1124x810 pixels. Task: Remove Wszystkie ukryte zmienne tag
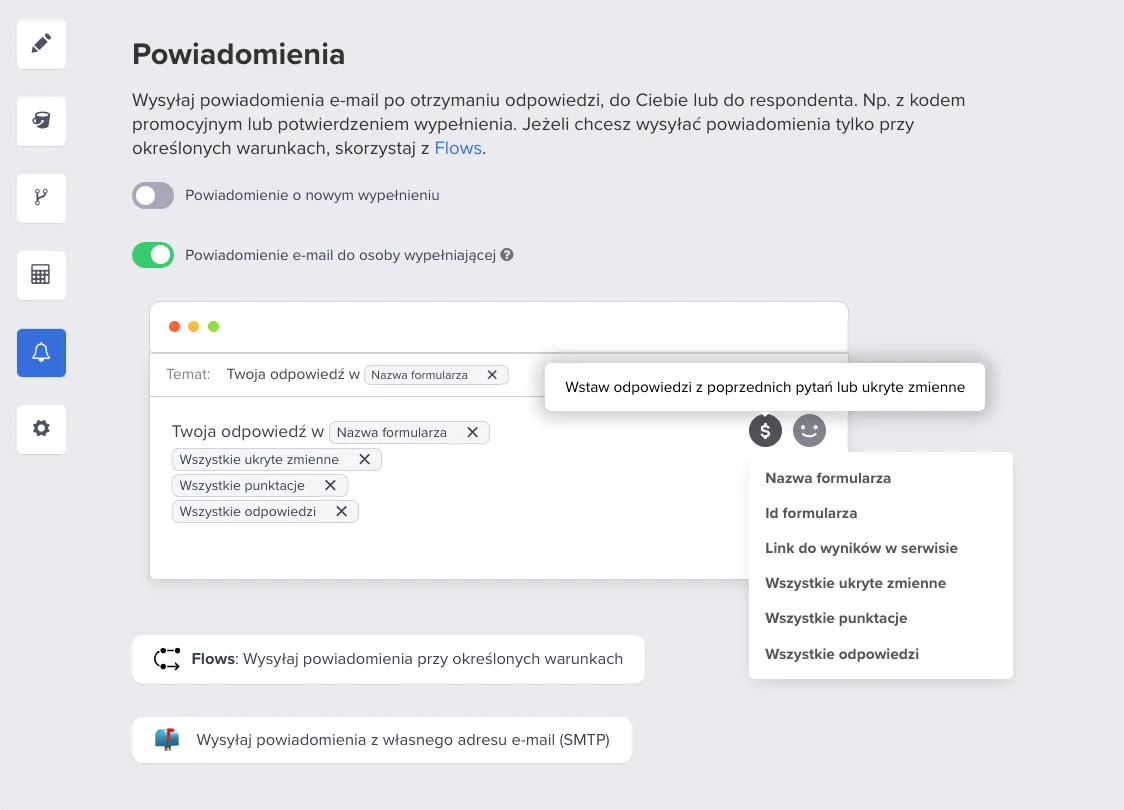pos(364,459)
